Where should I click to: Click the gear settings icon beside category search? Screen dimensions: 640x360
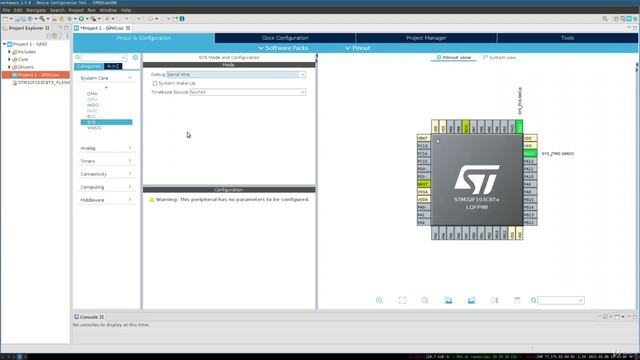pos(135,58)
